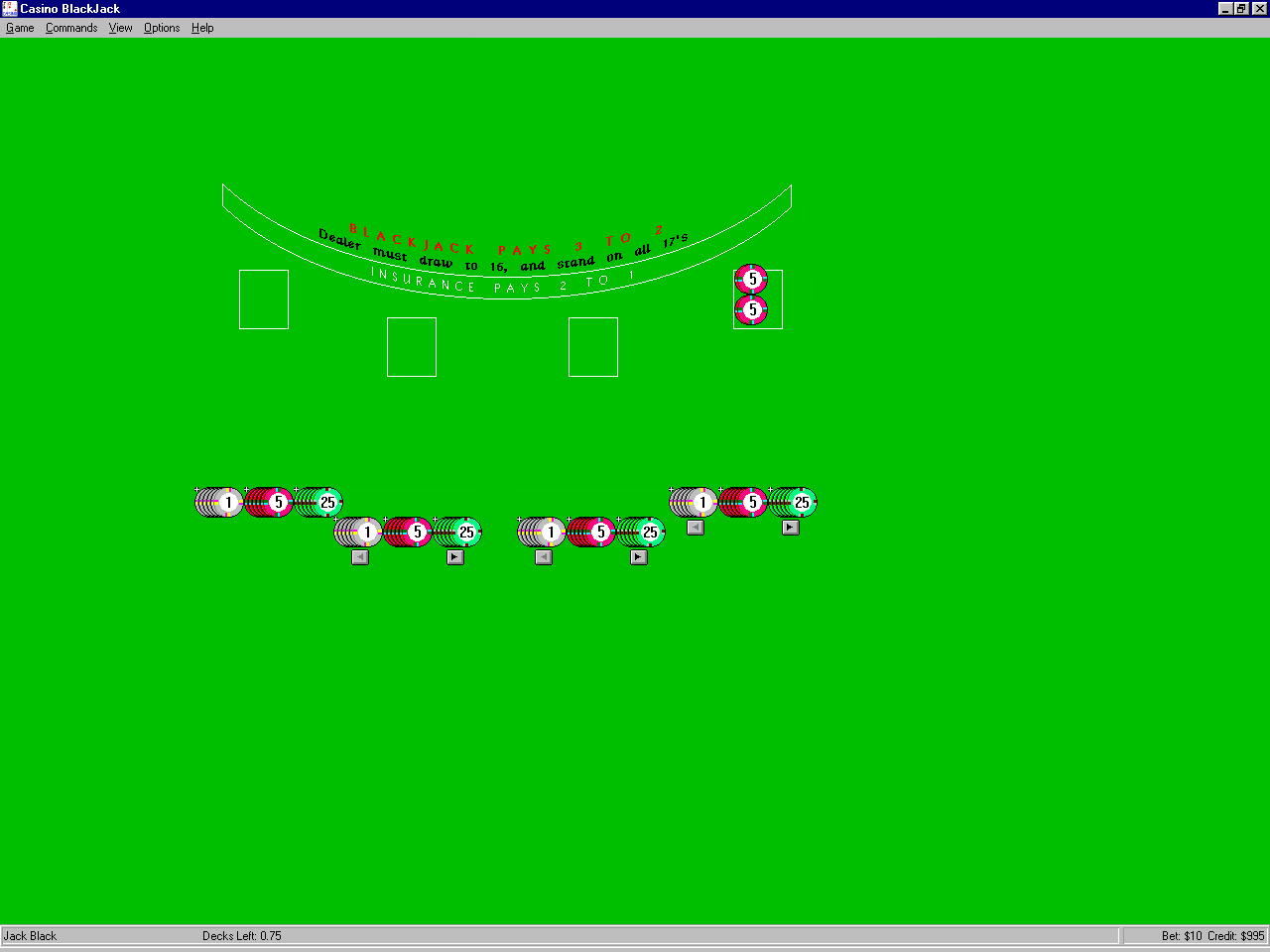Open the Options menu
The width and height of the screenshot is (1270, 952).
pos(162,28)
